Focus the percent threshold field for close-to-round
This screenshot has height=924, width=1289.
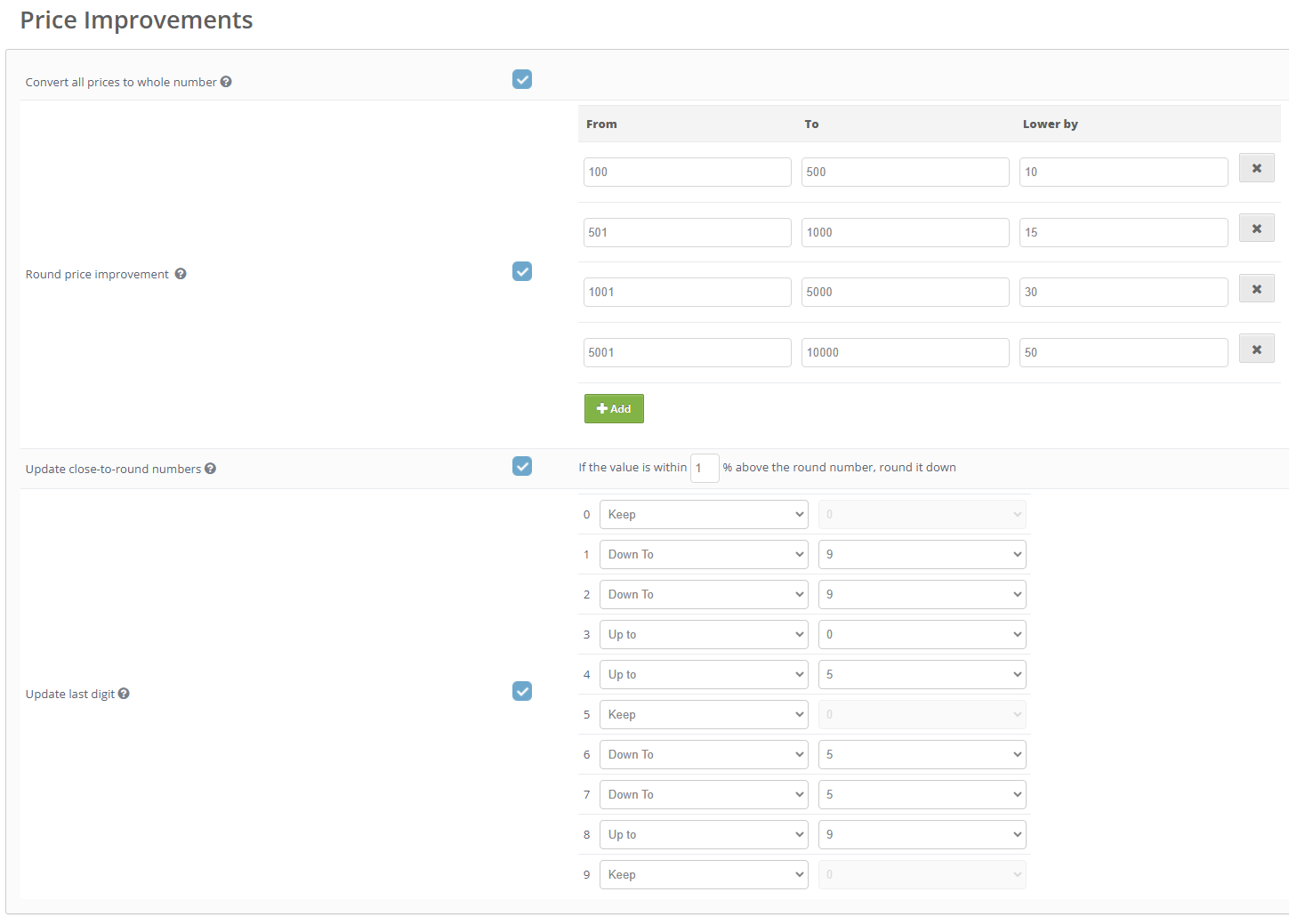705,468
